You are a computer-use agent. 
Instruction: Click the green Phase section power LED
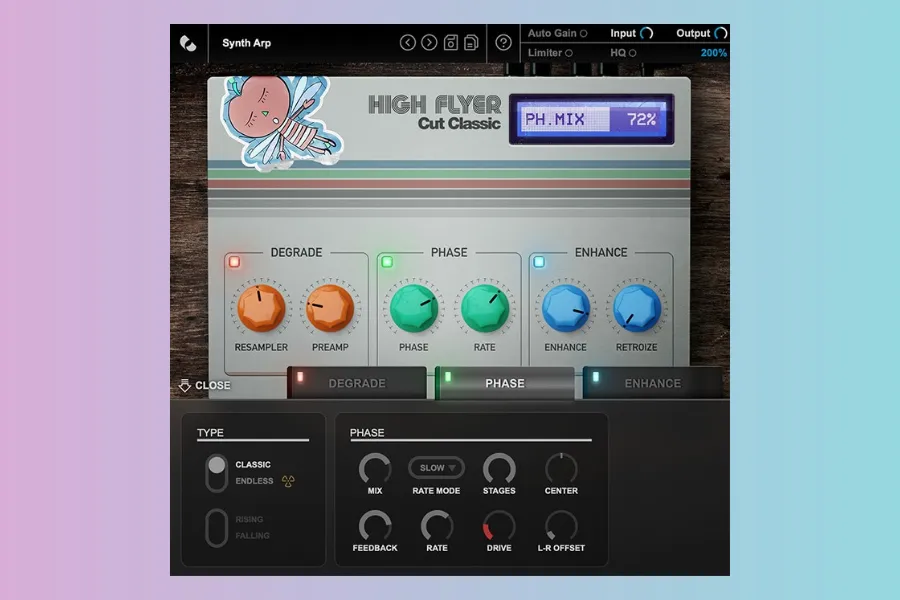point(387,262)
